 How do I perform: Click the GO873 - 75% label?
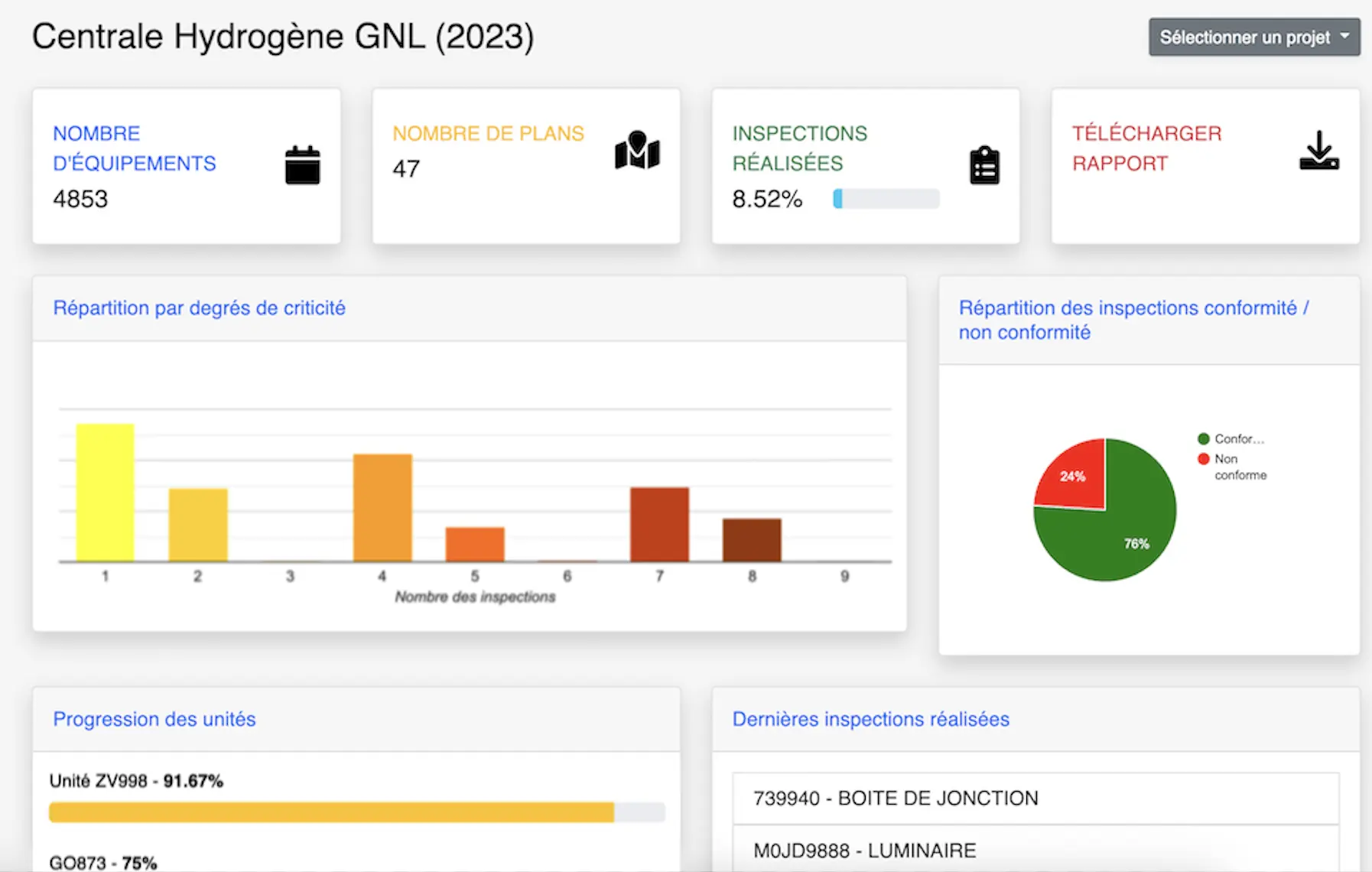(x=103, y=863)
